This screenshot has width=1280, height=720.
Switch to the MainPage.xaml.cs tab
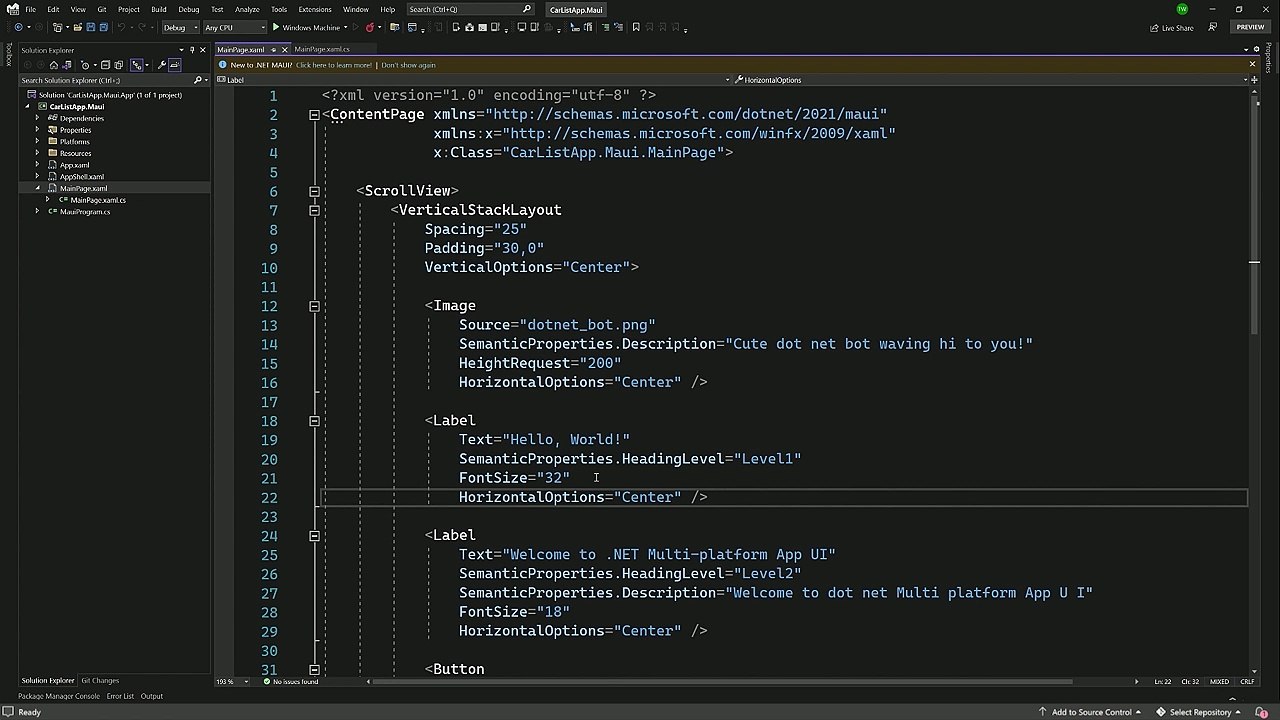pyautogui.click(x=322, y=49)
